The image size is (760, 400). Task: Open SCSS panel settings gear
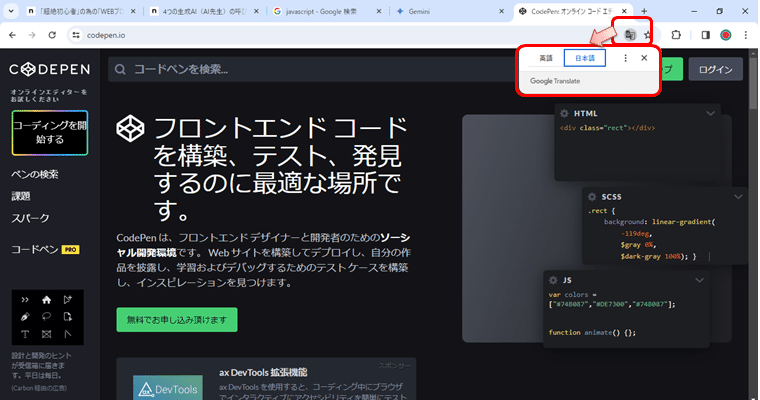click(x=592, y=197)
